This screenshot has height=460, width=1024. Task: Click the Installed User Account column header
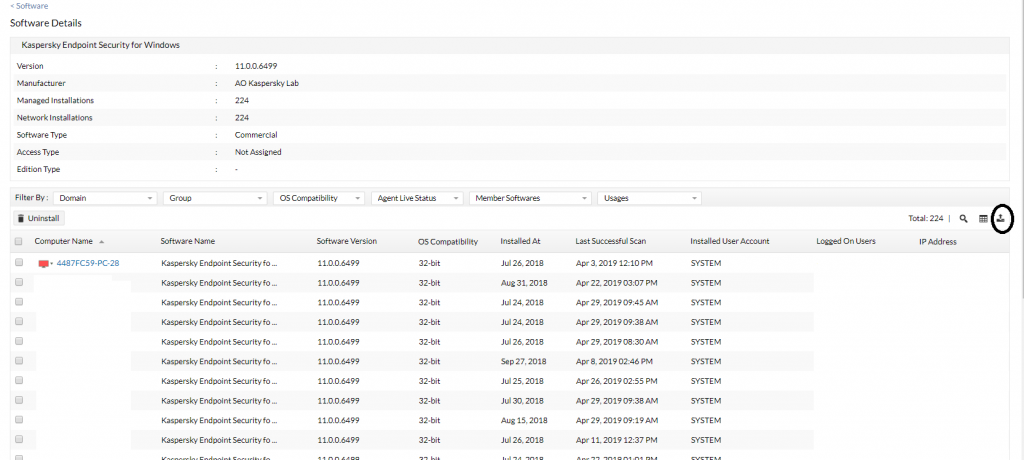729,241
